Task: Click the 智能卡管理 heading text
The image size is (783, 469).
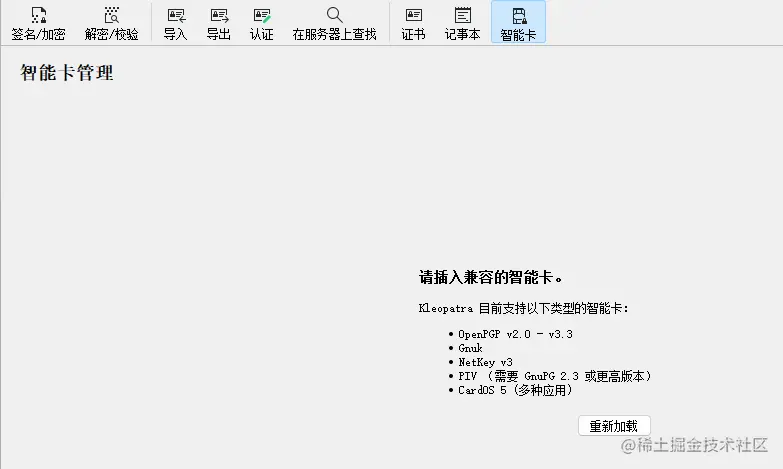Action: click(x=67, y=73)
